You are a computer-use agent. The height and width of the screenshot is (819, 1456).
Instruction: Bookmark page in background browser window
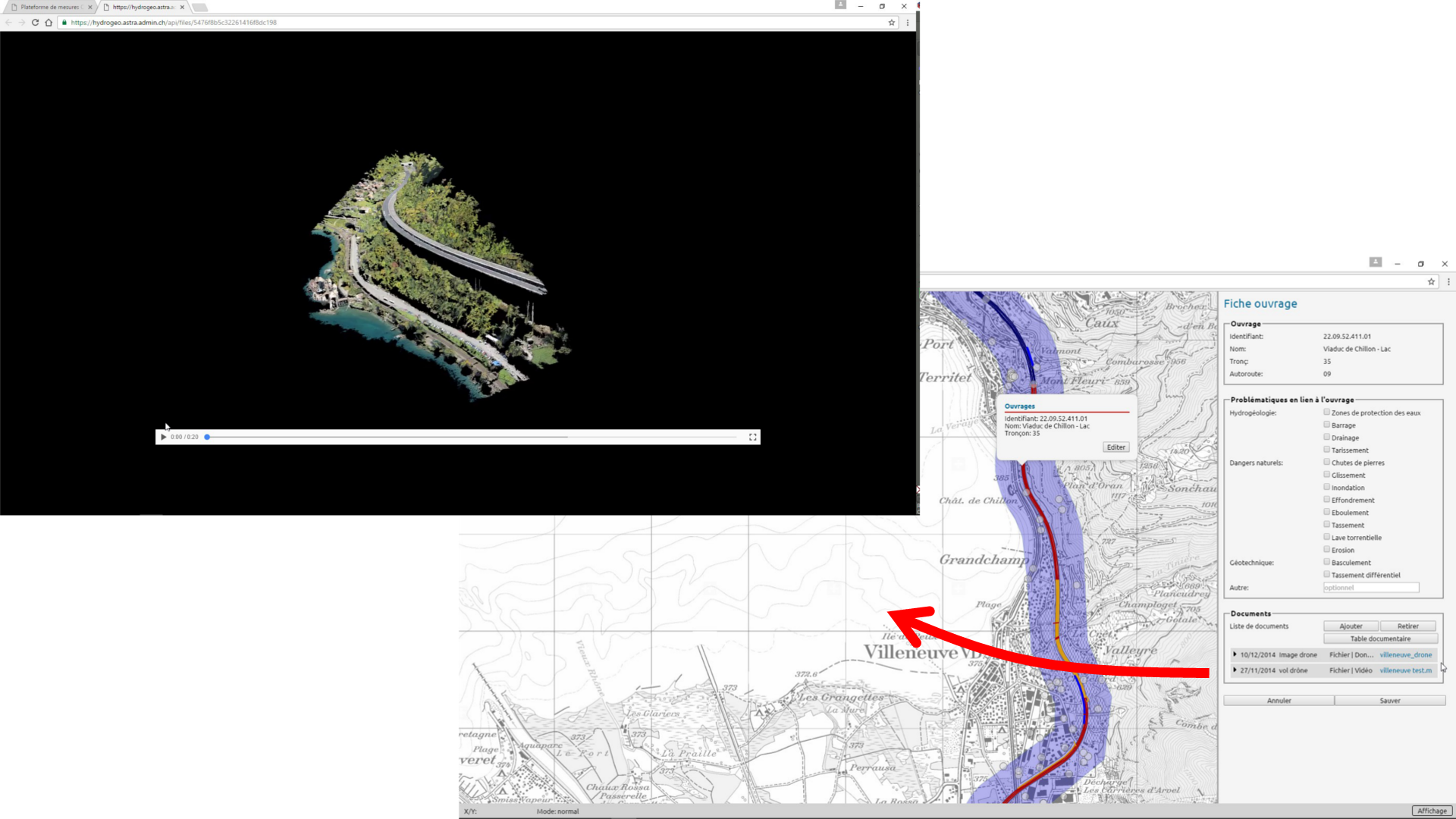1431,281
